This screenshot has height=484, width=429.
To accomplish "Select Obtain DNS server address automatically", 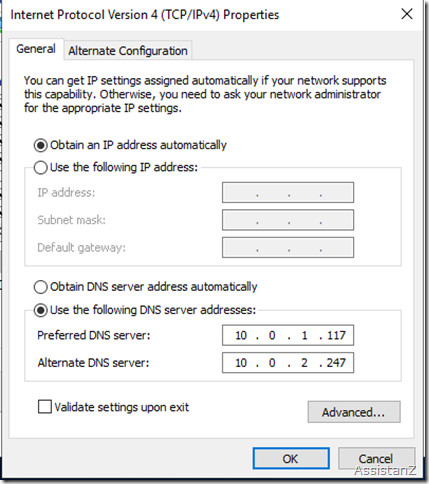I will pos(41,287).
